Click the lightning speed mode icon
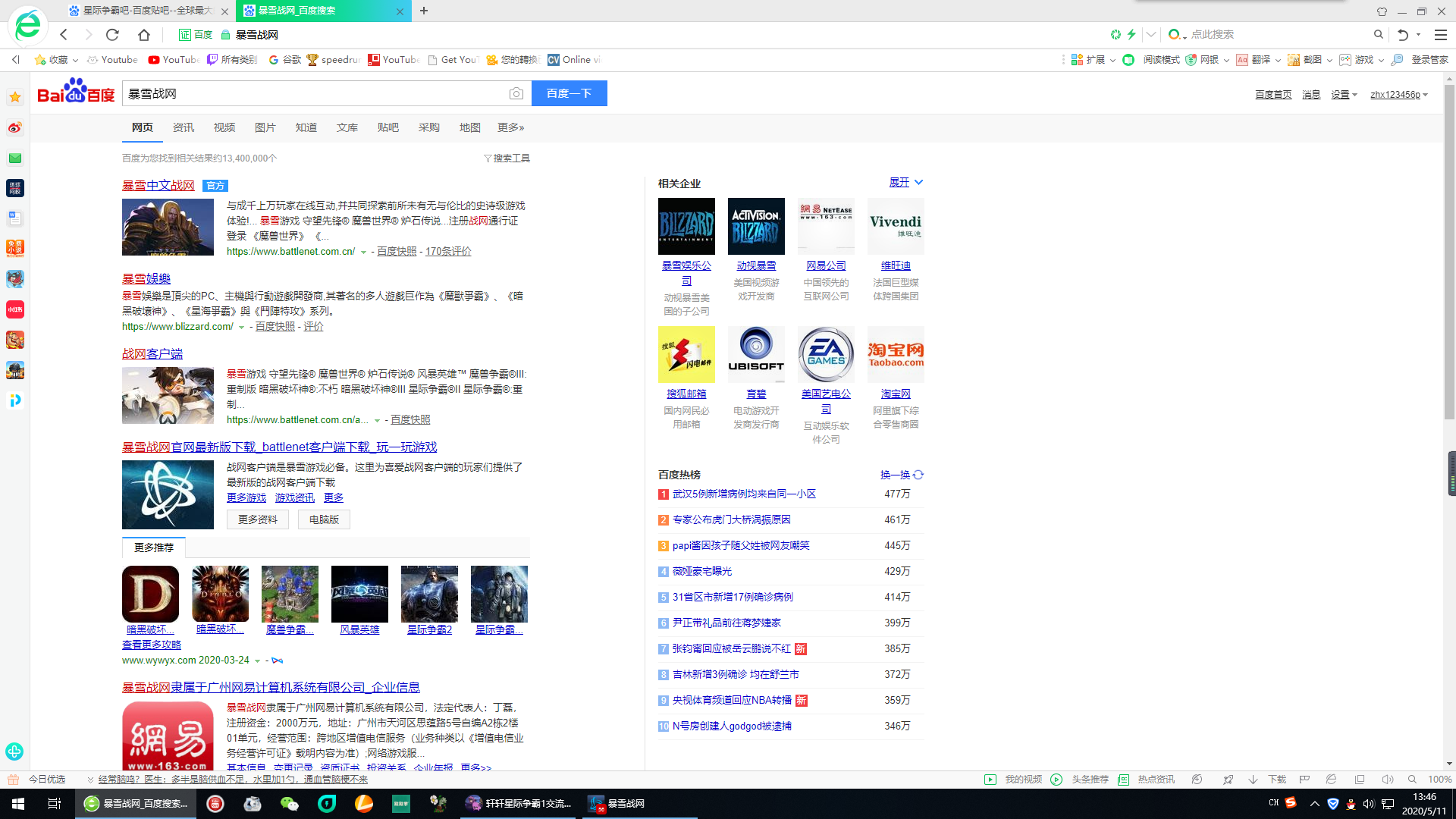This screenshot has width=1456, height=819. pyautogui.click(x=1131, y=35)
